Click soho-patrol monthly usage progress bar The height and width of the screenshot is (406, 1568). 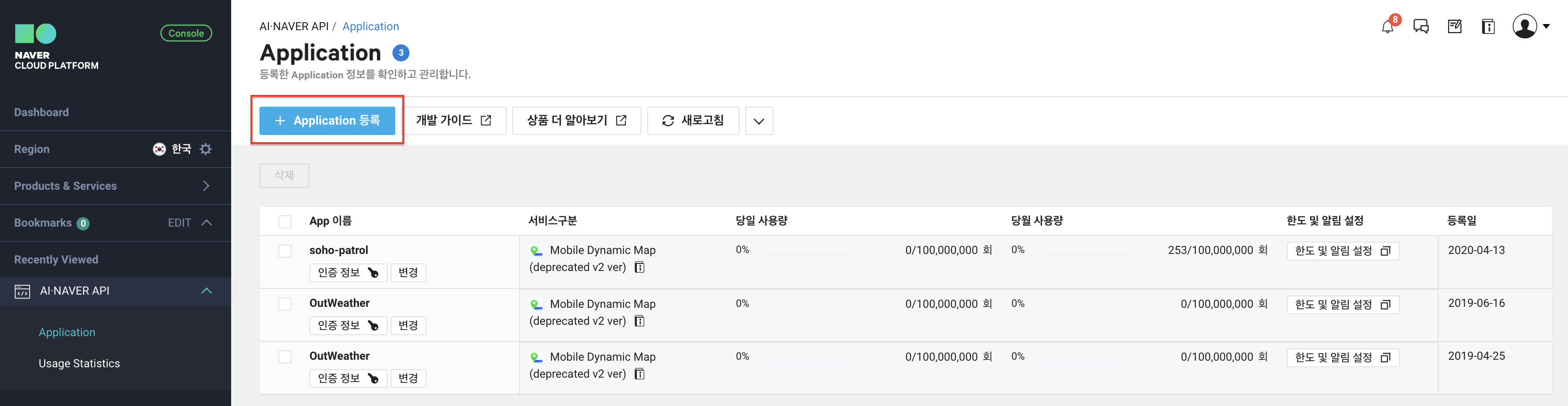pyautogui.click(x=1086, y=250)
